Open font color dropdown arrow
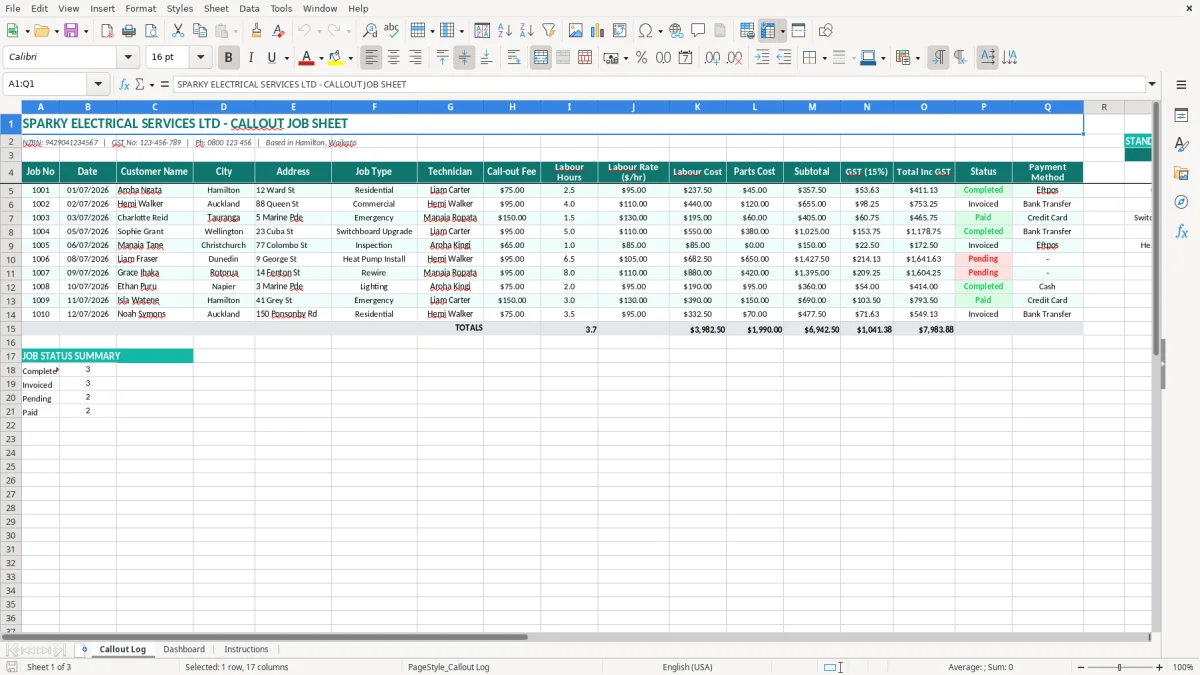Screen dimensions: 1200x675 click(x=321, y=58)
